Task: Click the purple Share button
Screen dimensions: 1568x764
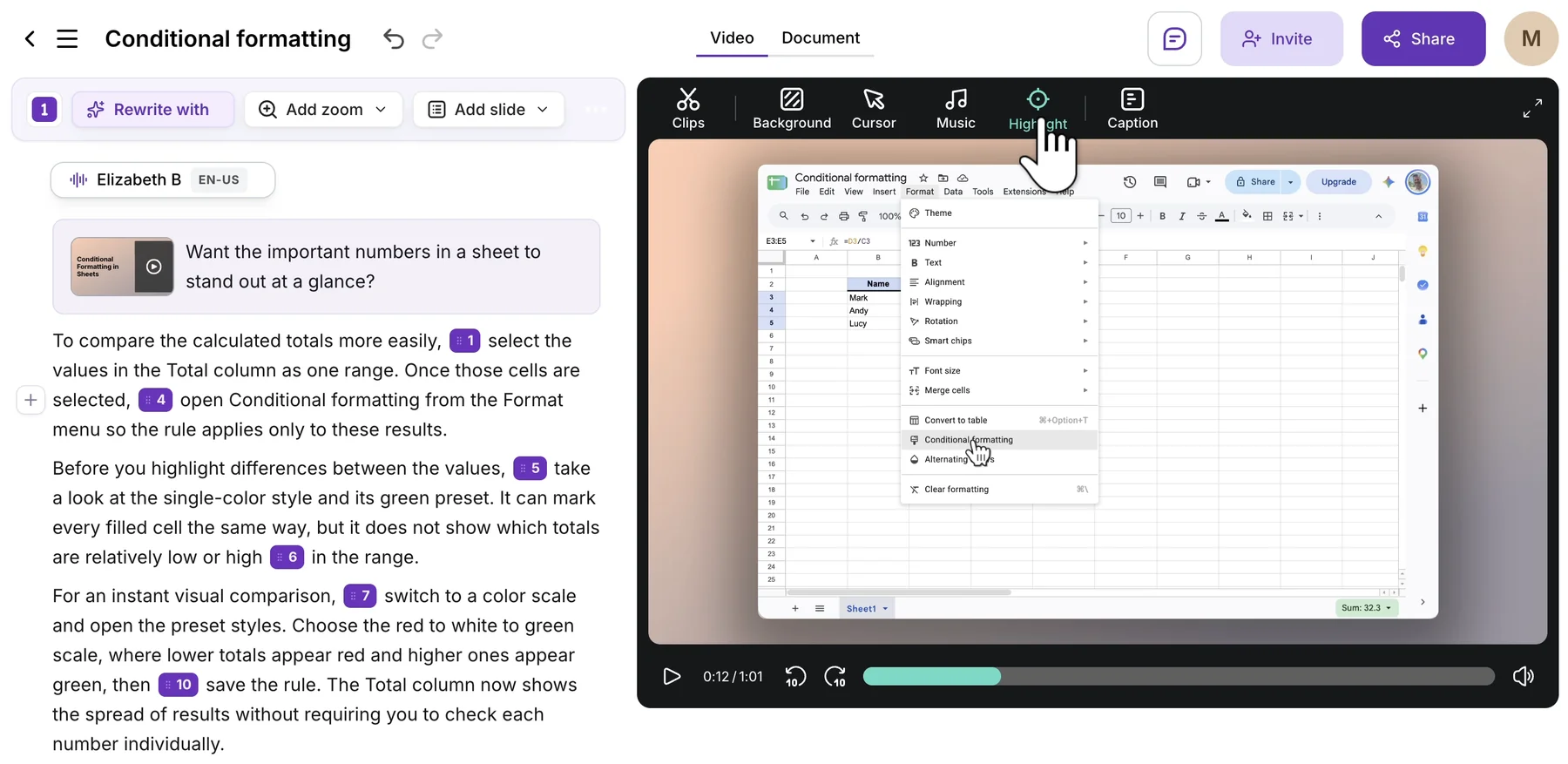Action: pos(1423,39)
